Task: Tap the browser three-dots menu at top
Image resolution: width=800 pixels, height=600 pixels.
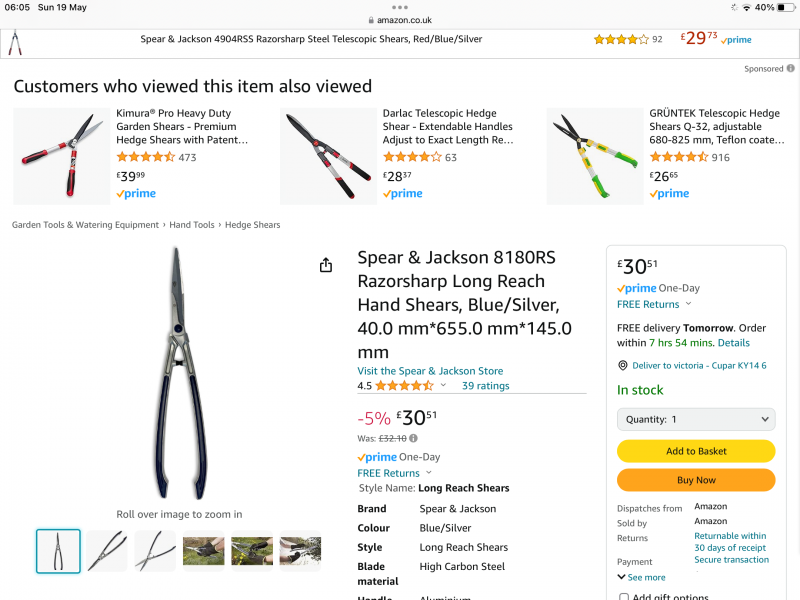Action: [400, 7]
